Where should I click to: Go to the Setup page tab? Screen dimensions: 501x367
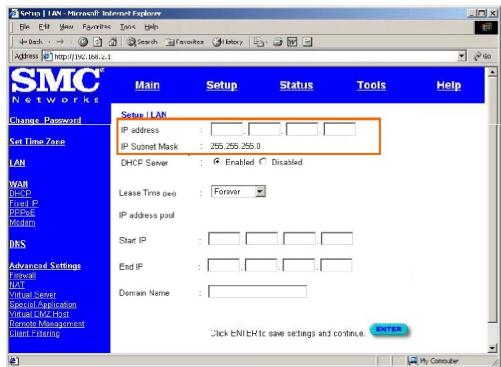pyautogui.click(x=222, y=85)
